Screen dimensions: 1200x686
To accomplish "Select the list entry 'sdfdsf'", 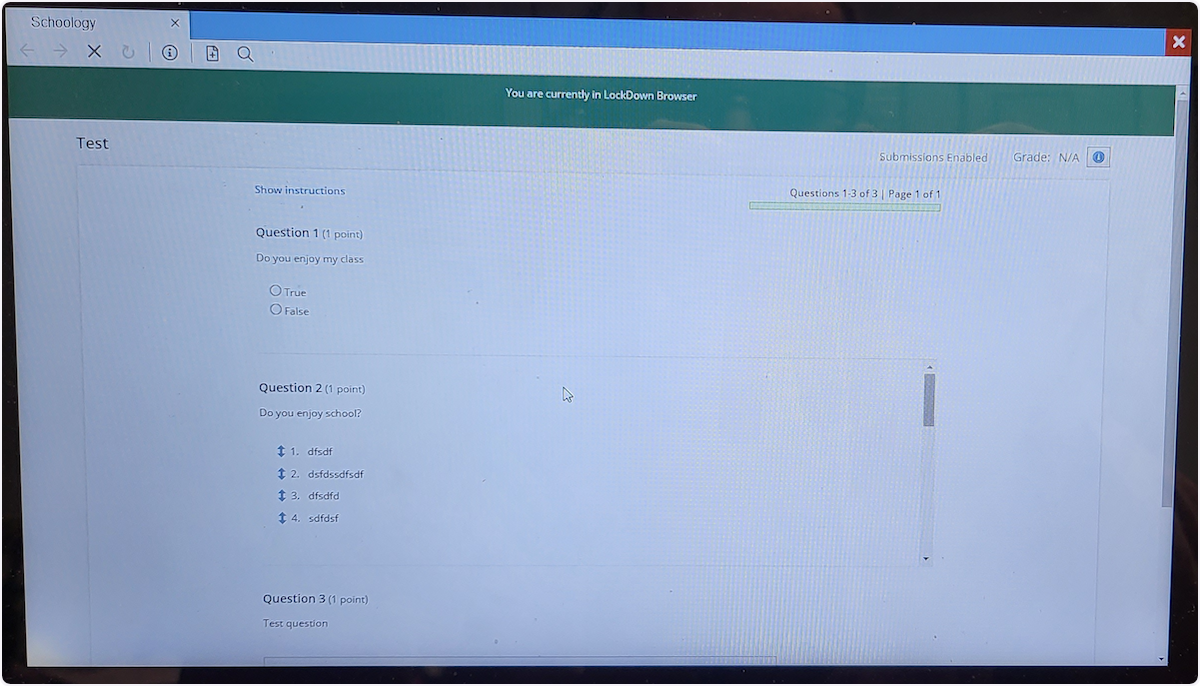I will [x=323, y=518].
